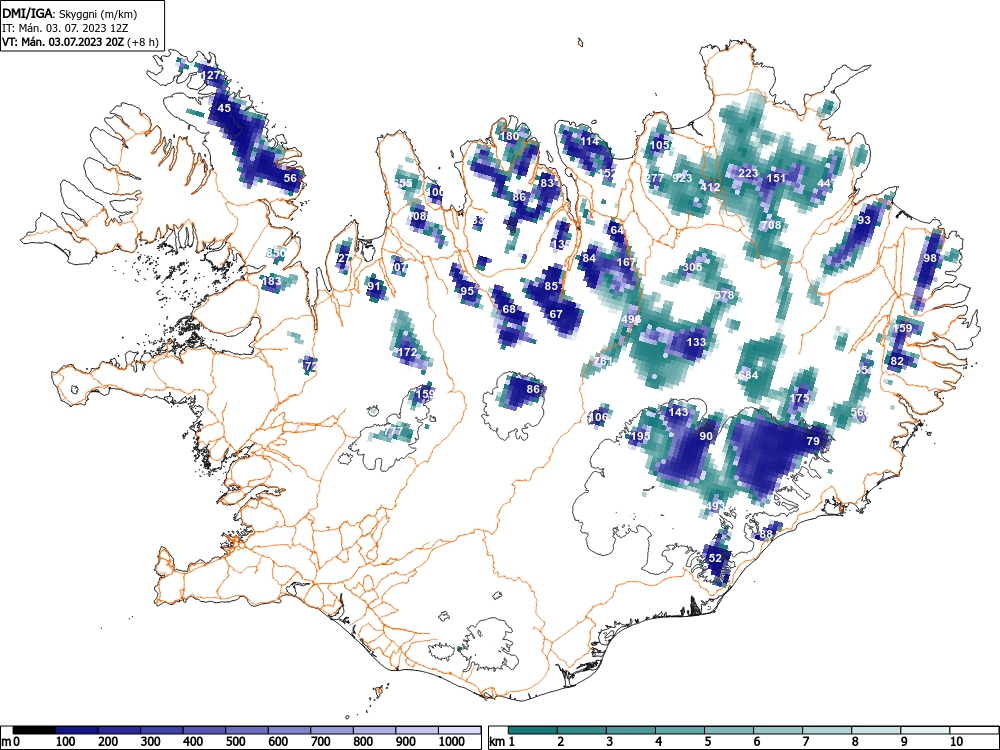Click the '1000' label in the meter legend
The width and height of the screenshot is (1000, 750).
pos(452,741)
